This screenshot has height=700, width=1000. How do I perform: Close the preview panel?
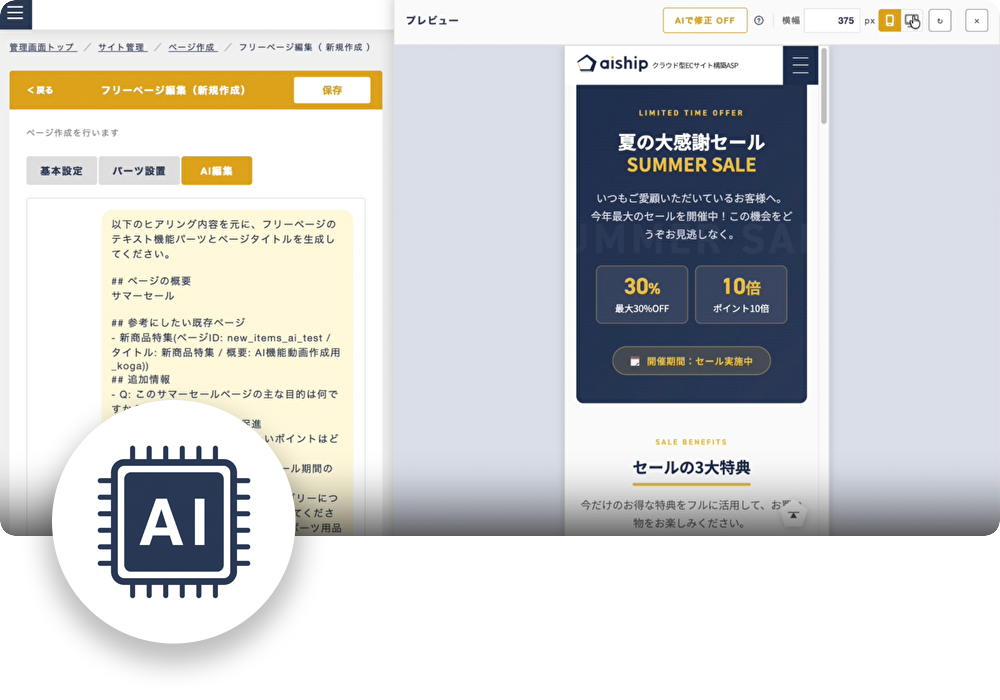(976, 20)
